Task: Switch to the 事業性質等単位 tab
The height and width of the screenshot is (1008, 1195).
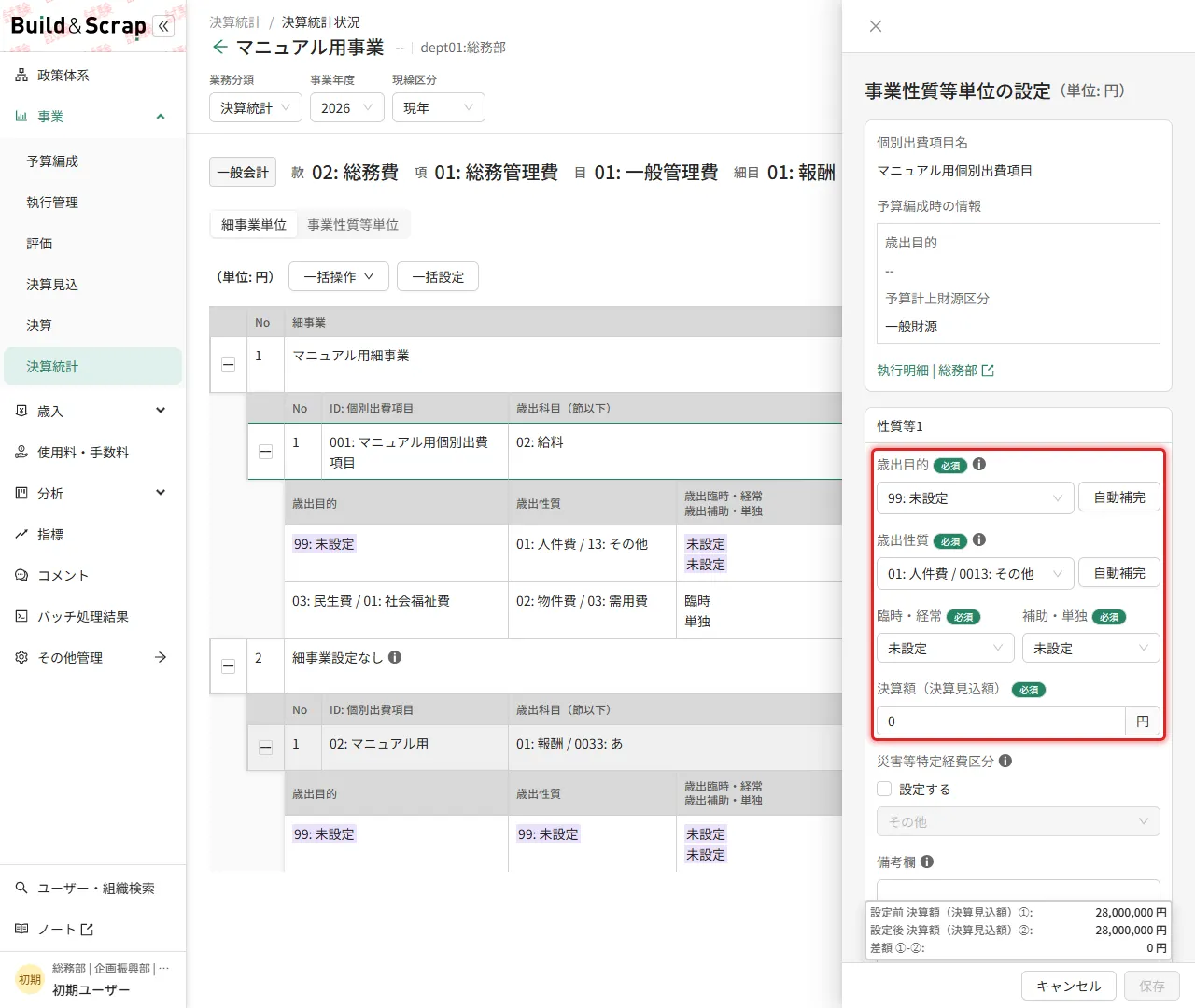Action: (x=353, y=224)
